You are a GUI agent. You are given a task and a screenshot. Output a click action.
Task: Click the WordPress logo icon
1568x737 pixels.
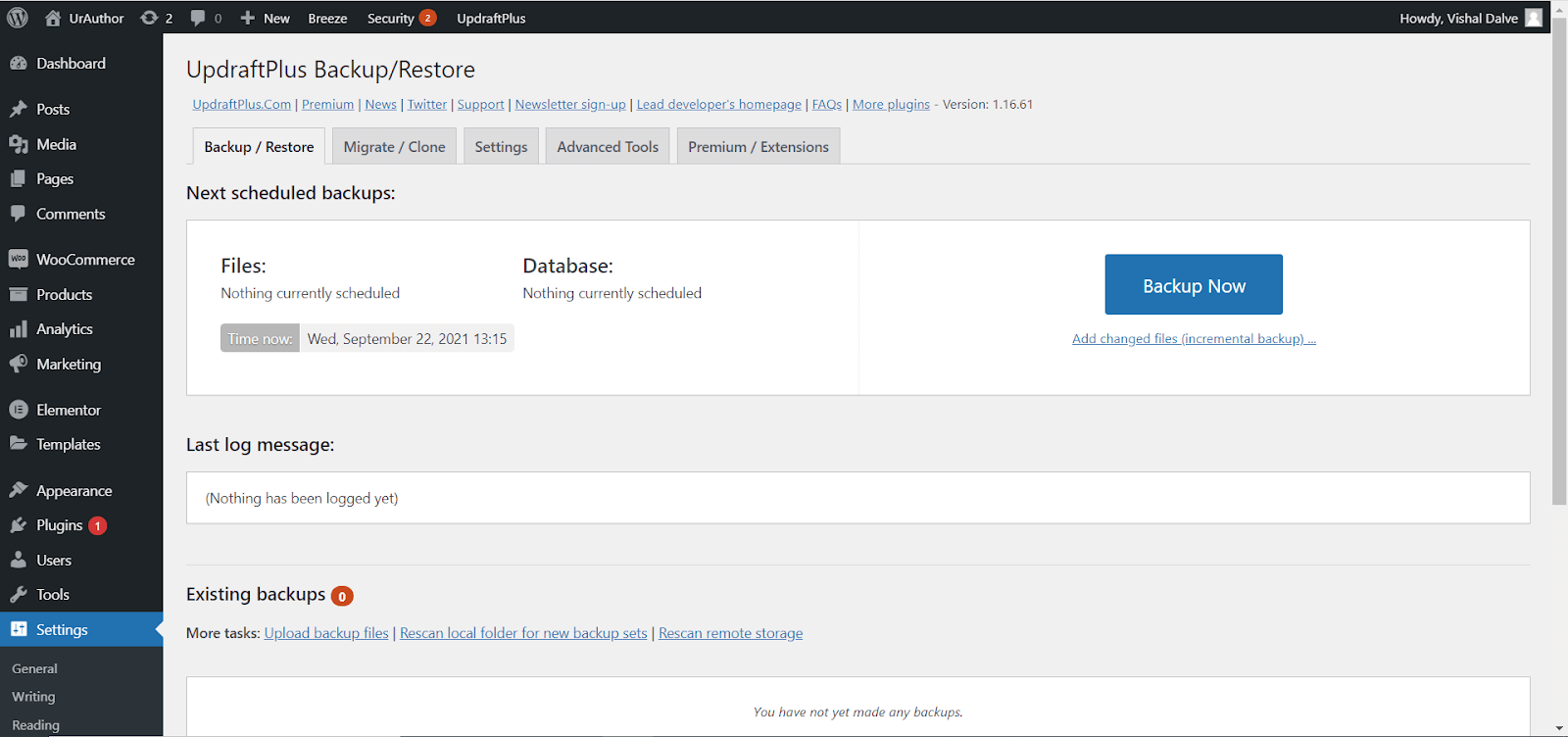[18, 18]
